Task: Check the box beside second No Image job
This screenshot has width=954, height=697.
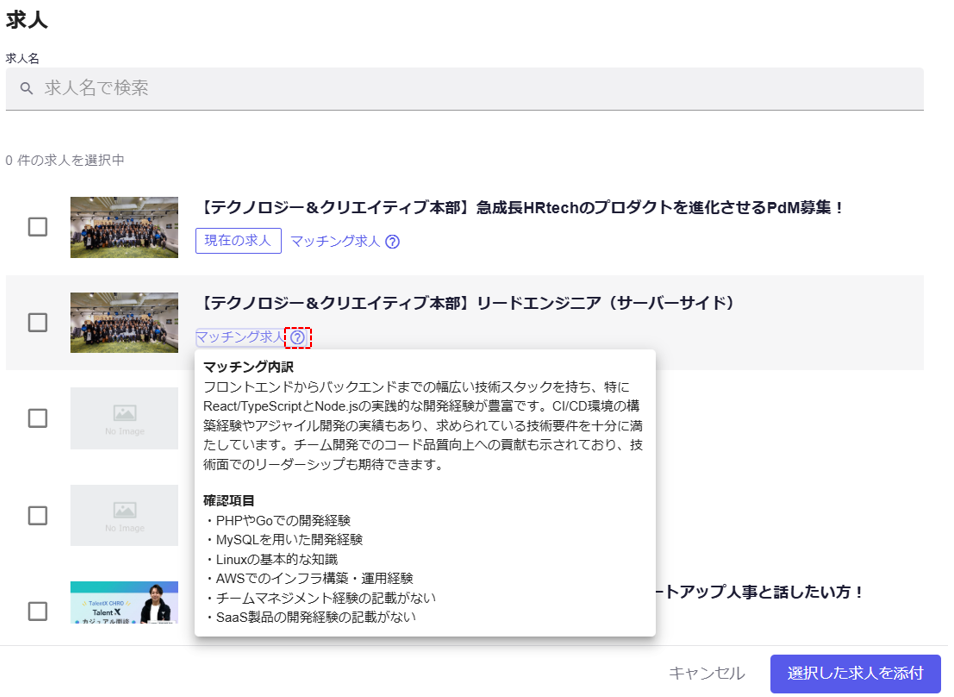Action: pos(37,515)
